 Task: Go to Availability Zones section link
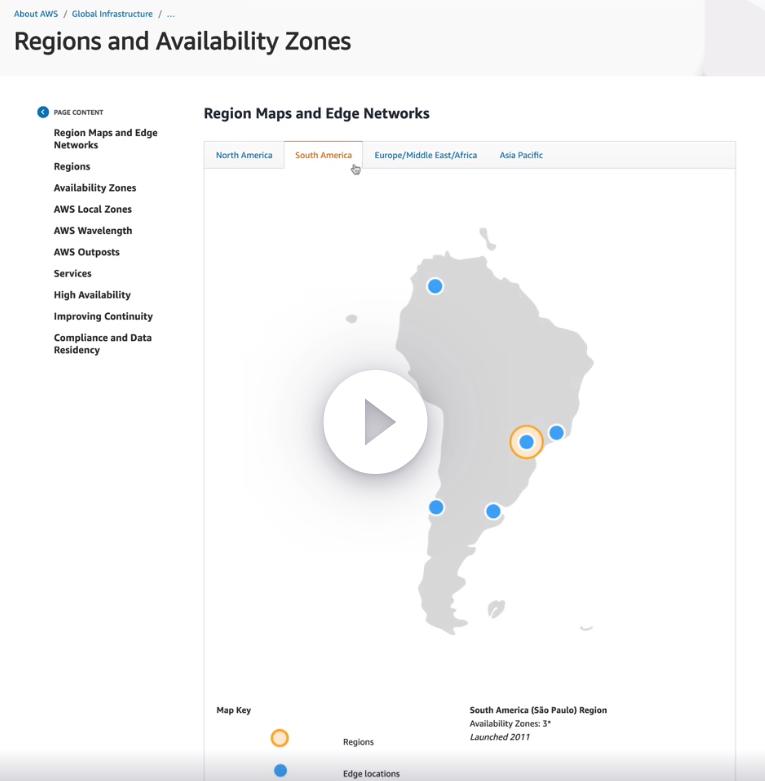pos(95,188)
